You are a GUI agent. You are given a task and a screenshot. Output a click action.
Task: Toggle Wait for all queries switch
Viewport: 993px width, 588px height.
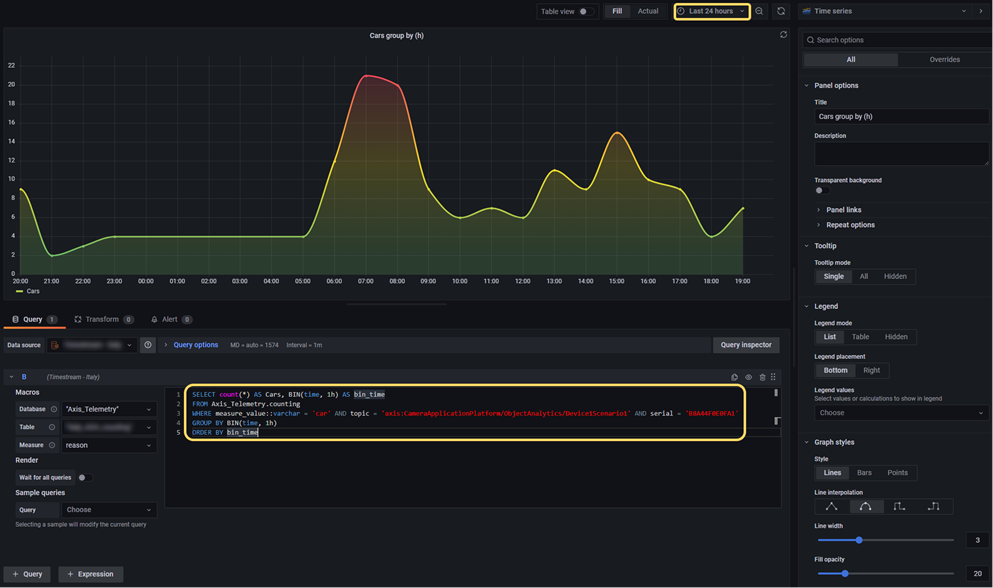85,478
